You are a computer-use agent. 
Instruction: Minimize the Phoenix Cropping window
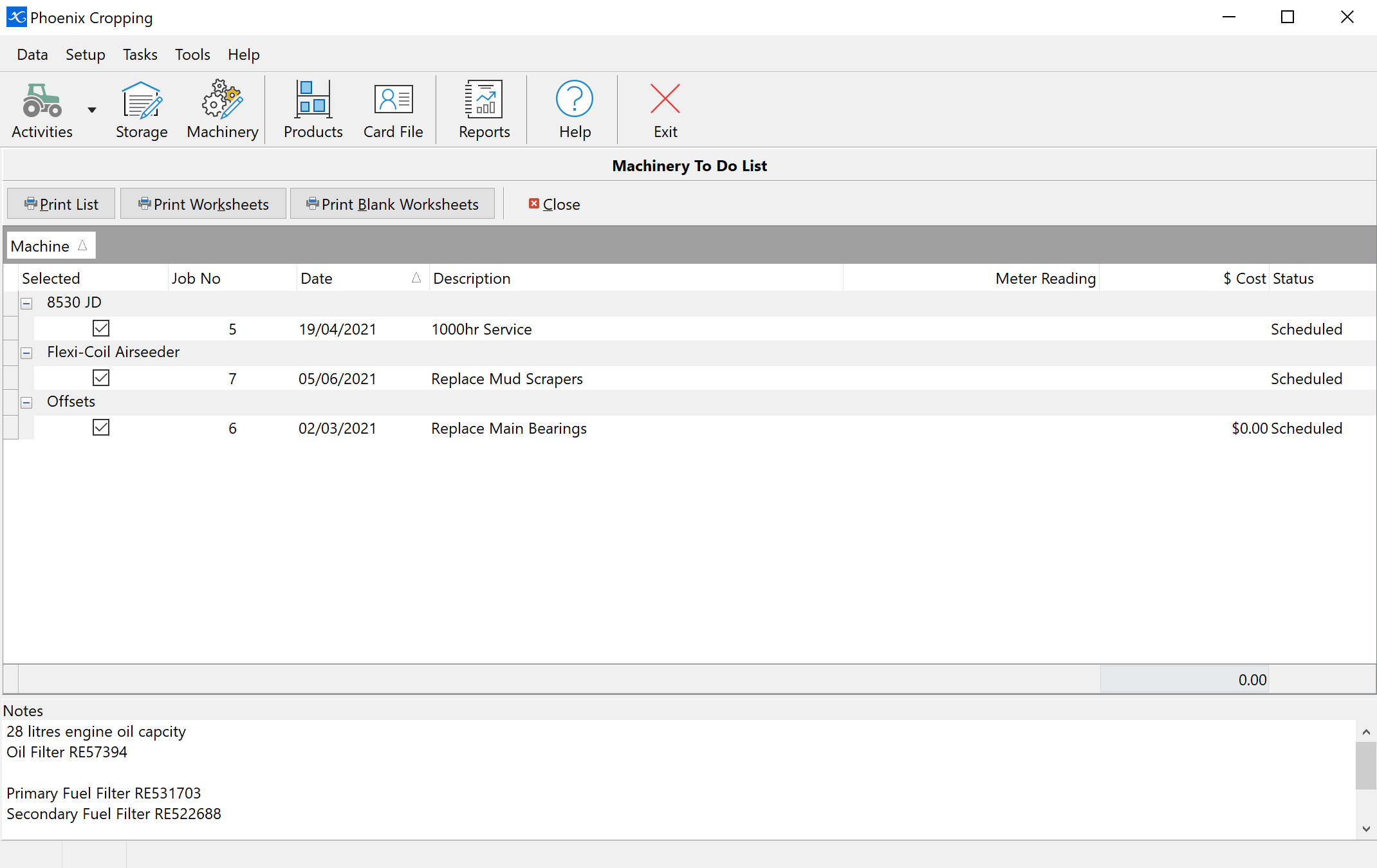[x=1229, y=17]
